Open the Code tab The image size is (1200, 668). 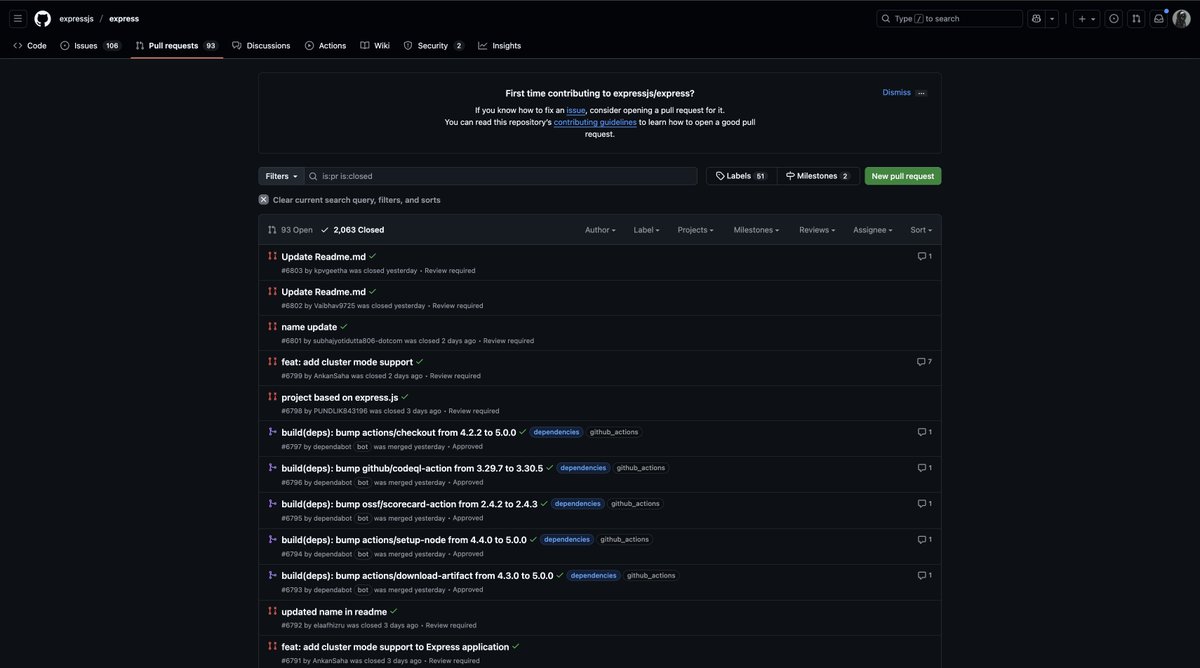coord(30,46)
